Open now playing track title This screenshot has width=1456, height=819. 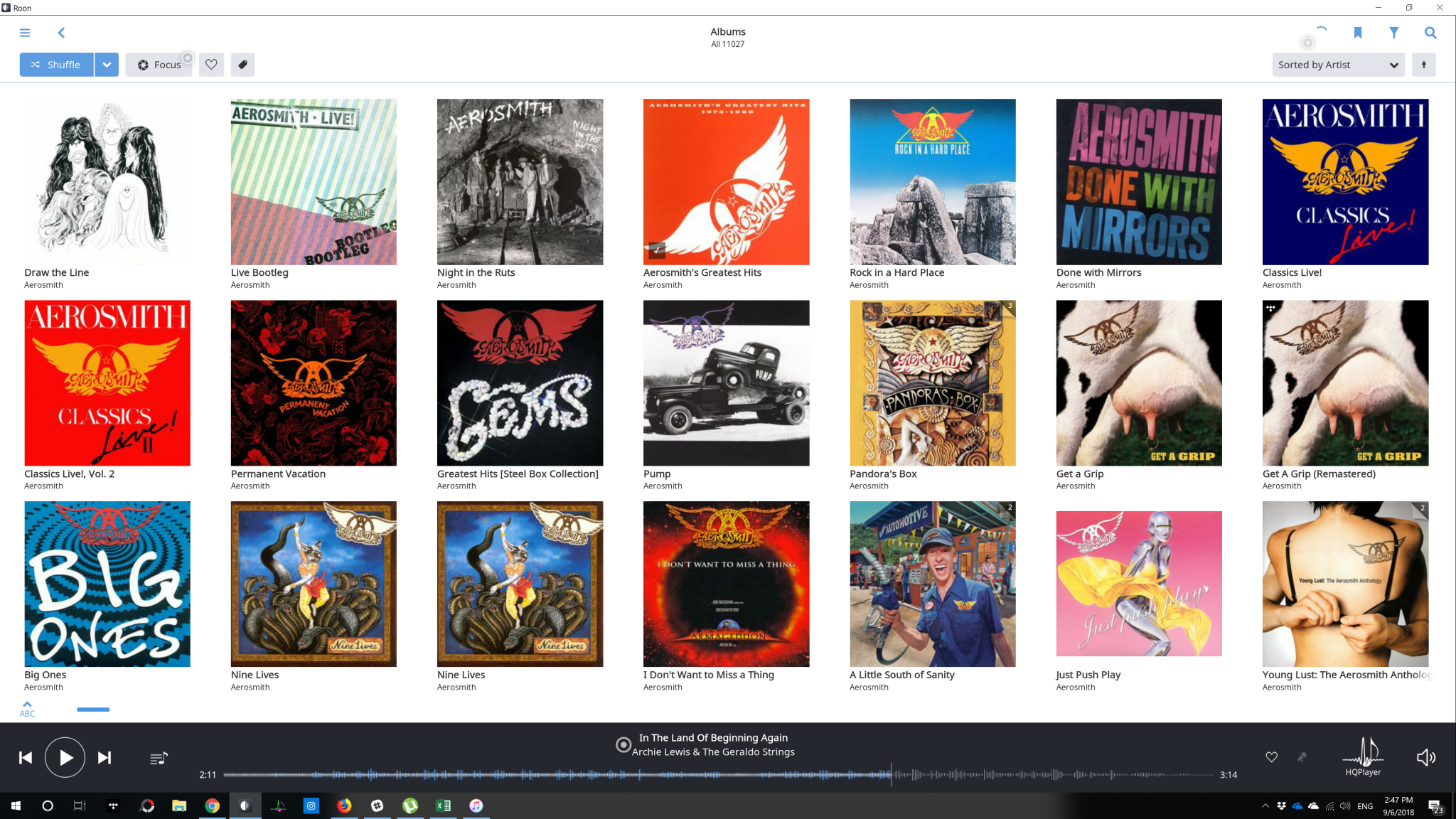click(713, 738)
